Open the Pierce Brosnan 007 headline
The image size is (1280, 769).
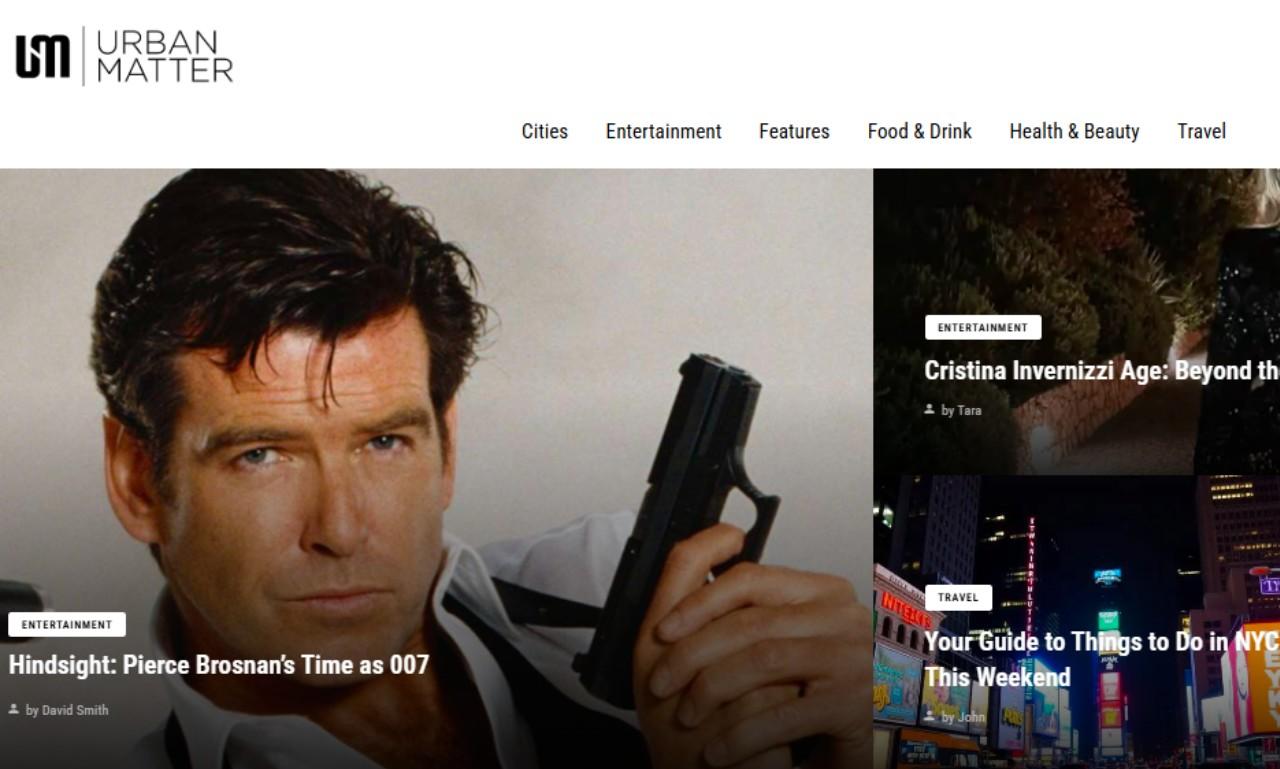click(219, 665)
